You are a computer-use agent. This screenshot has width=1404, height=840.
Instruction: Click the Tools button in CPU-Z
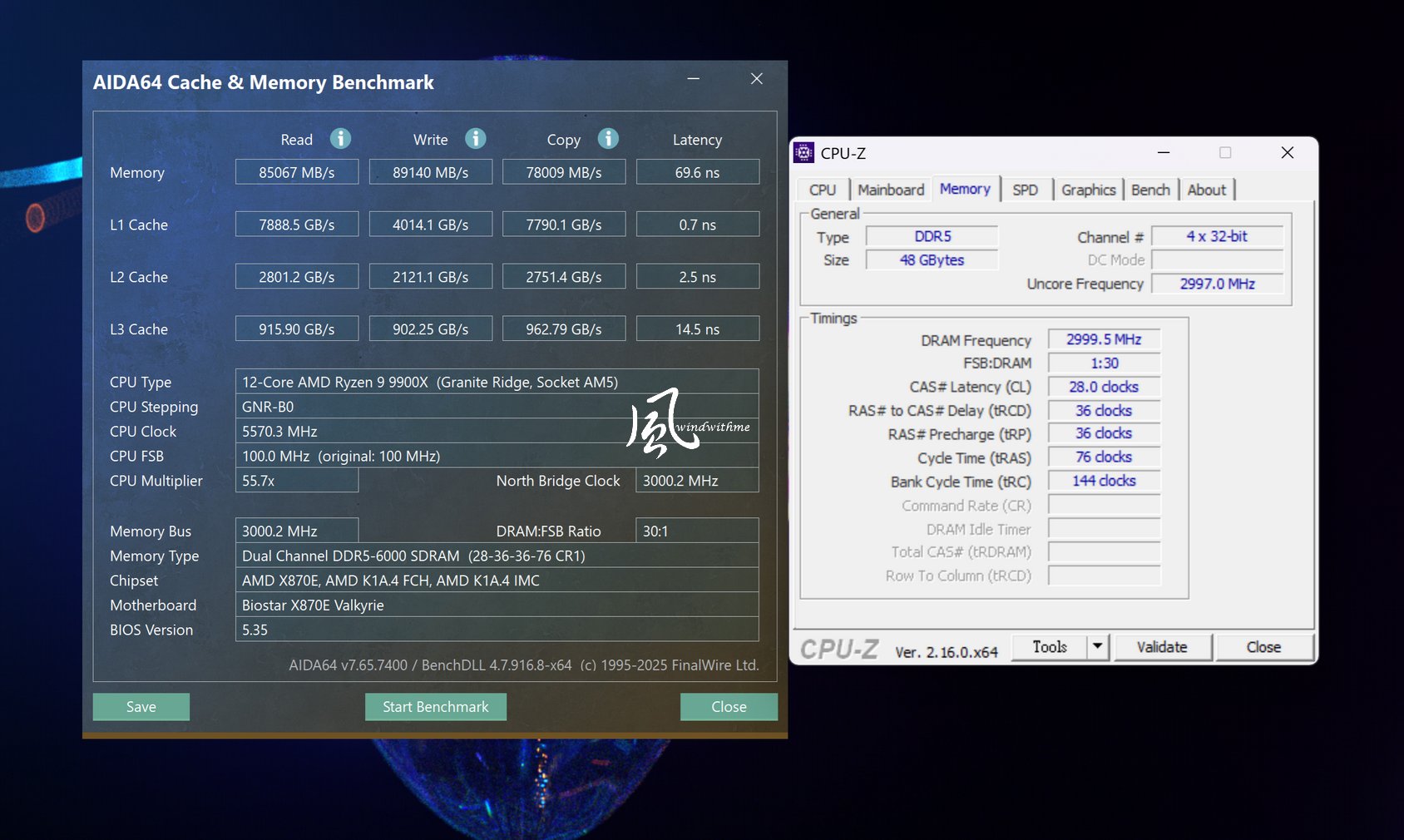[x=1049, y=647]
